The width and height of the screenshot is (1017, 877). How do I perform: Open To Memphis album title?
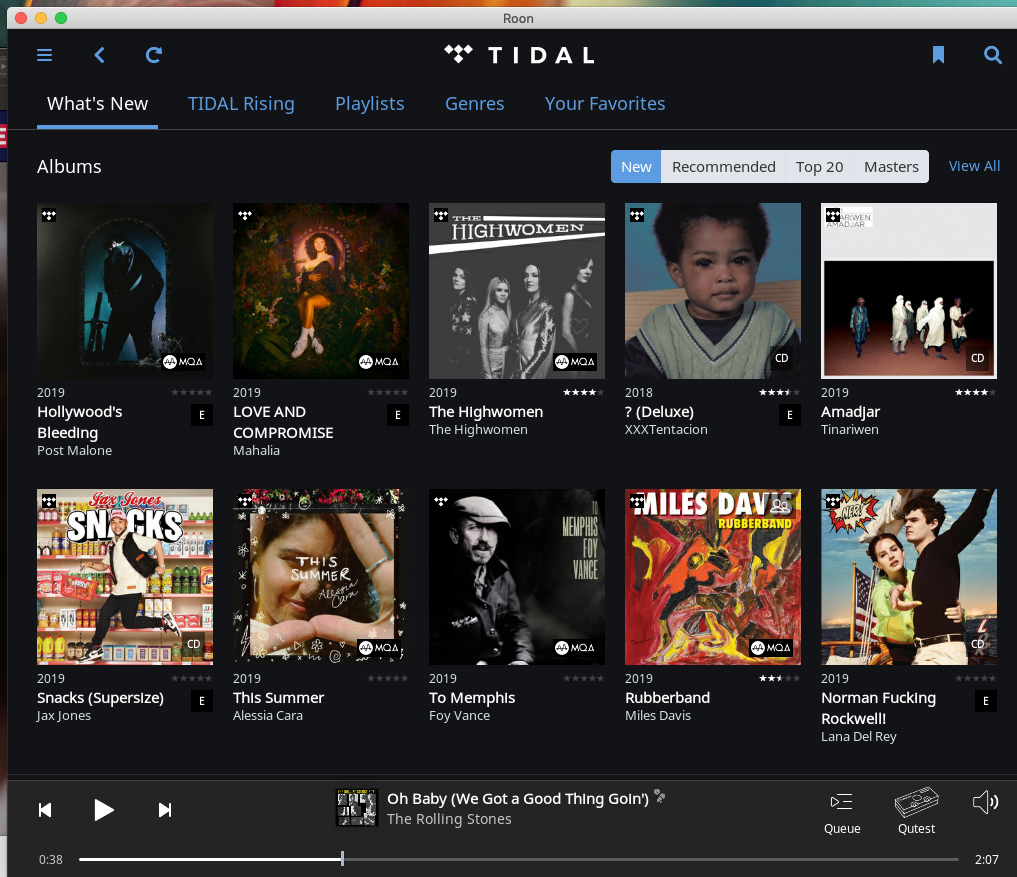pyautogui.click(x=472, y=698)
